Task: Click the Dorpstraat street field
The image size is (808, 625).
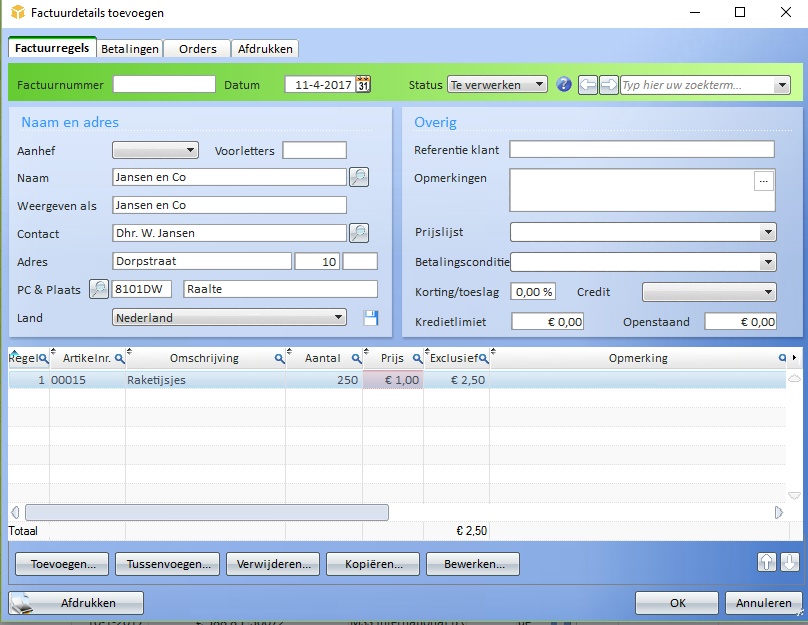Action: pos(202,261)
